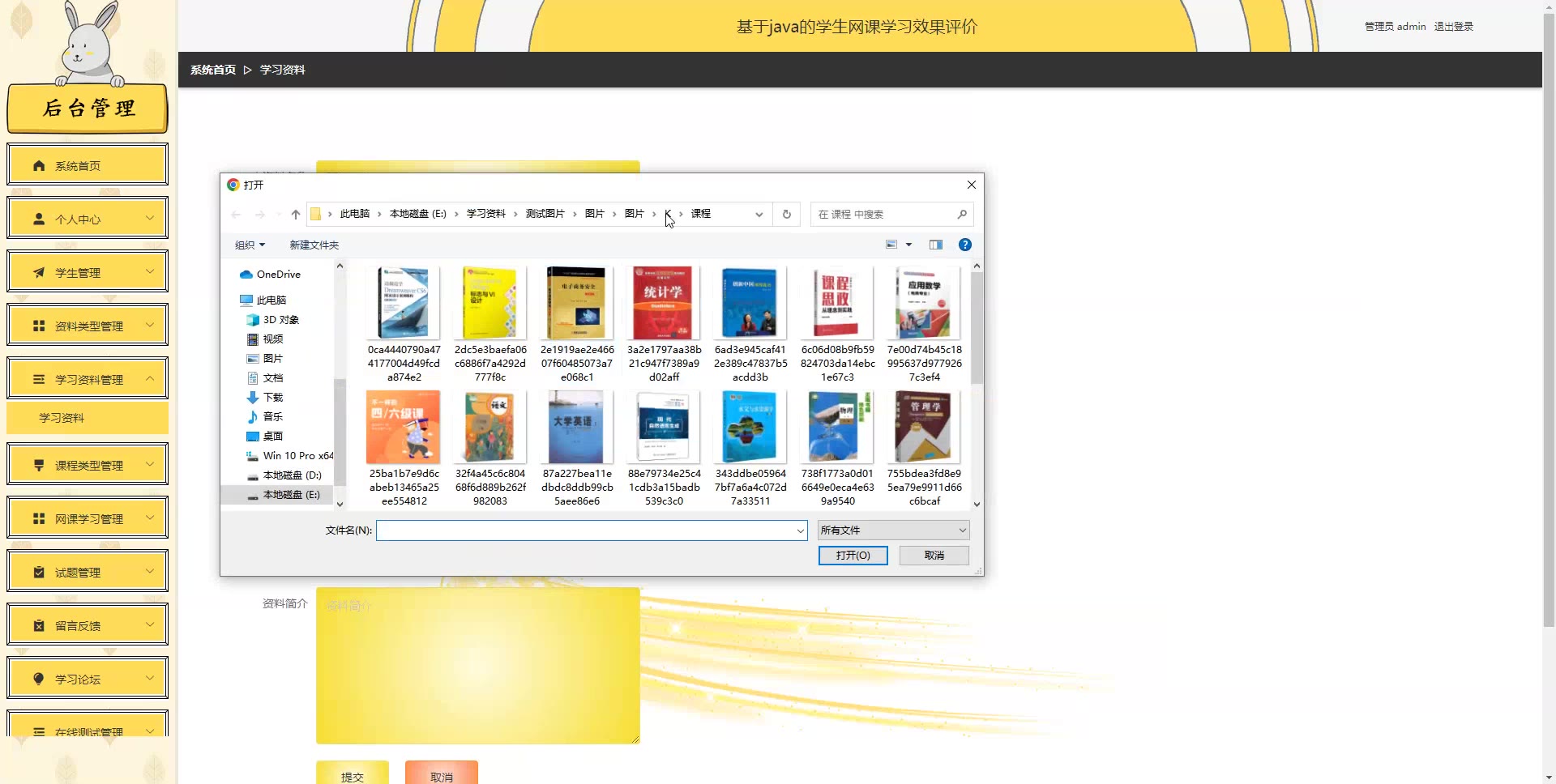Collapse the 学习资料管理 sidebar menu
Image resolution: width=1556 pixels, height=784 pixels.
[88, 379]
